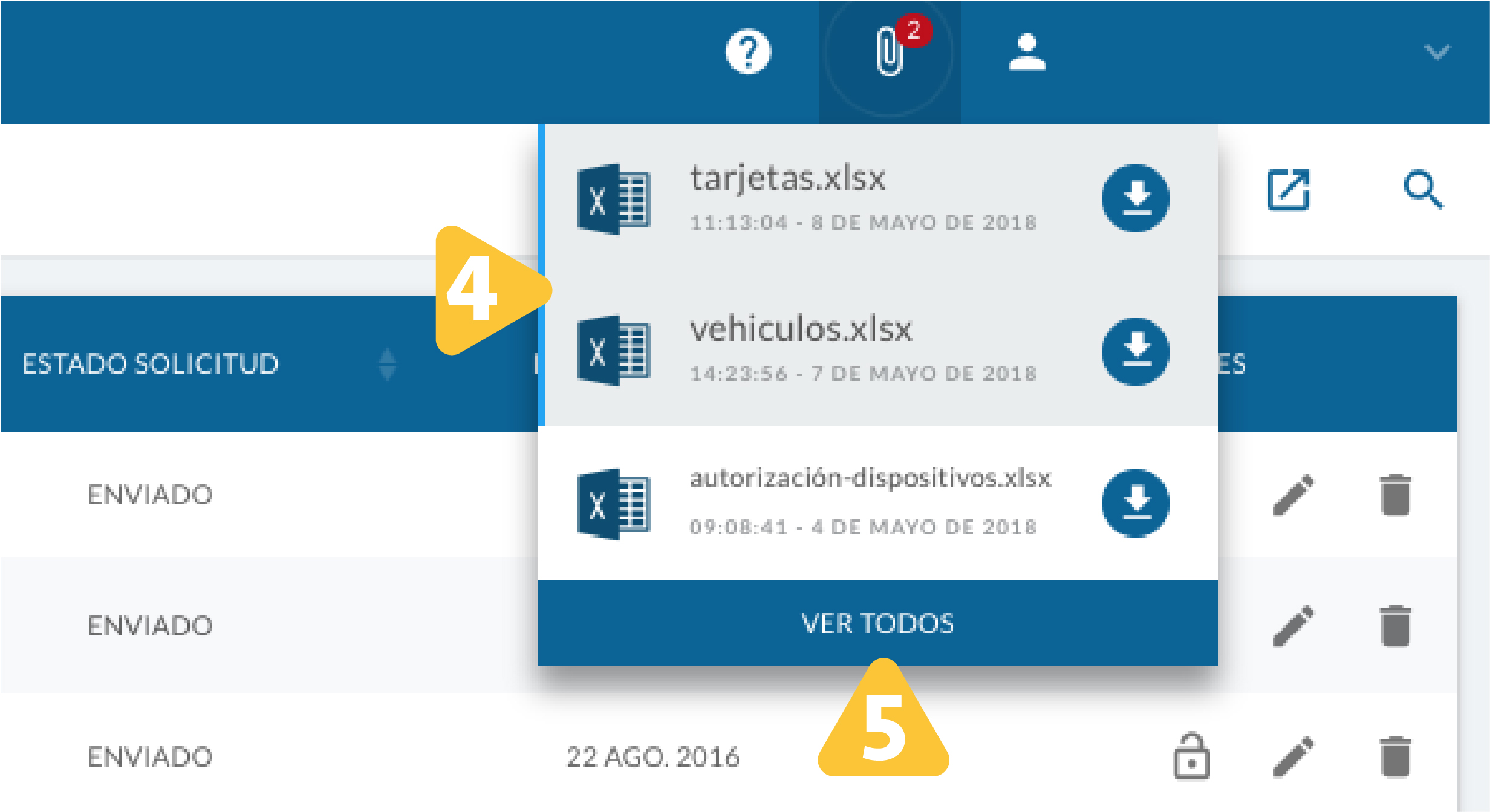Screen dimensions: 1490x812
Task: Click ENVIADO status in the first row
Action: point(150,495)
